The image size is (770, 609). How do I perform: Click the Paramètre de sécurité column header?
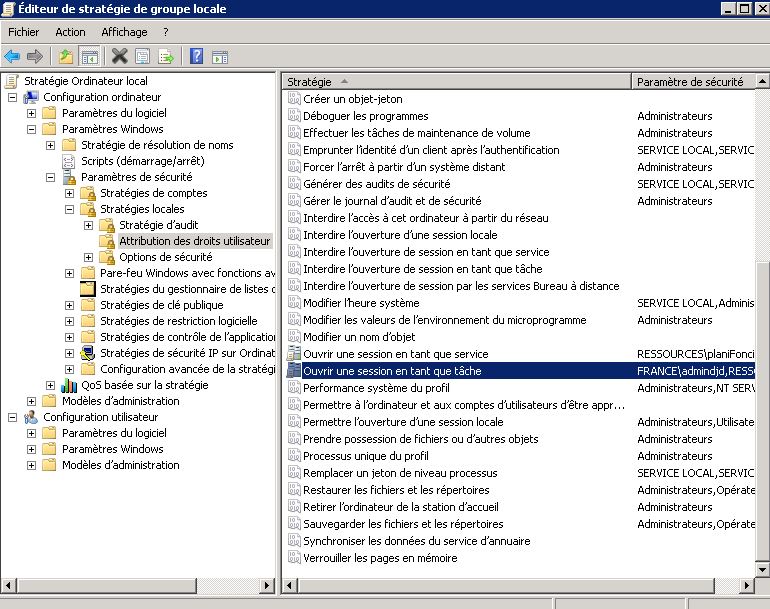[x=690, y=81]
